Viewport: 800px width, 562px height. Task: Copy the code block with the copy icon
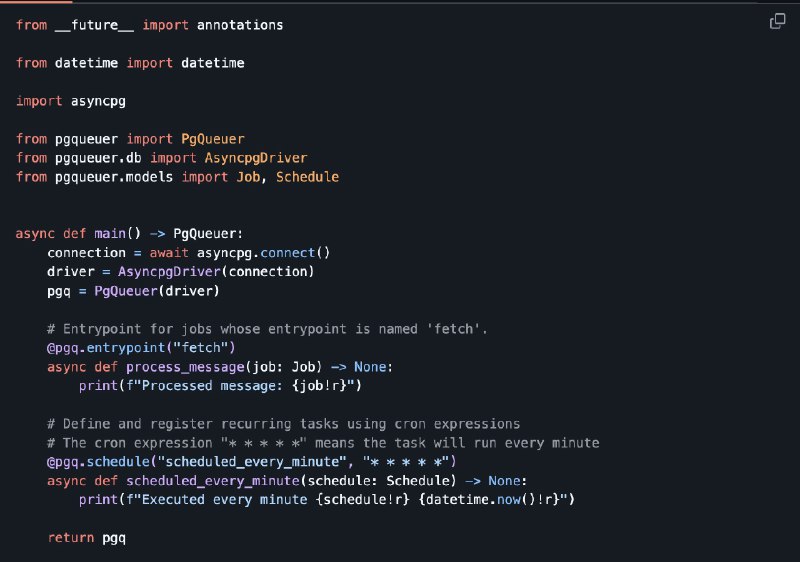pyautogui.click(x=777, y=21)
